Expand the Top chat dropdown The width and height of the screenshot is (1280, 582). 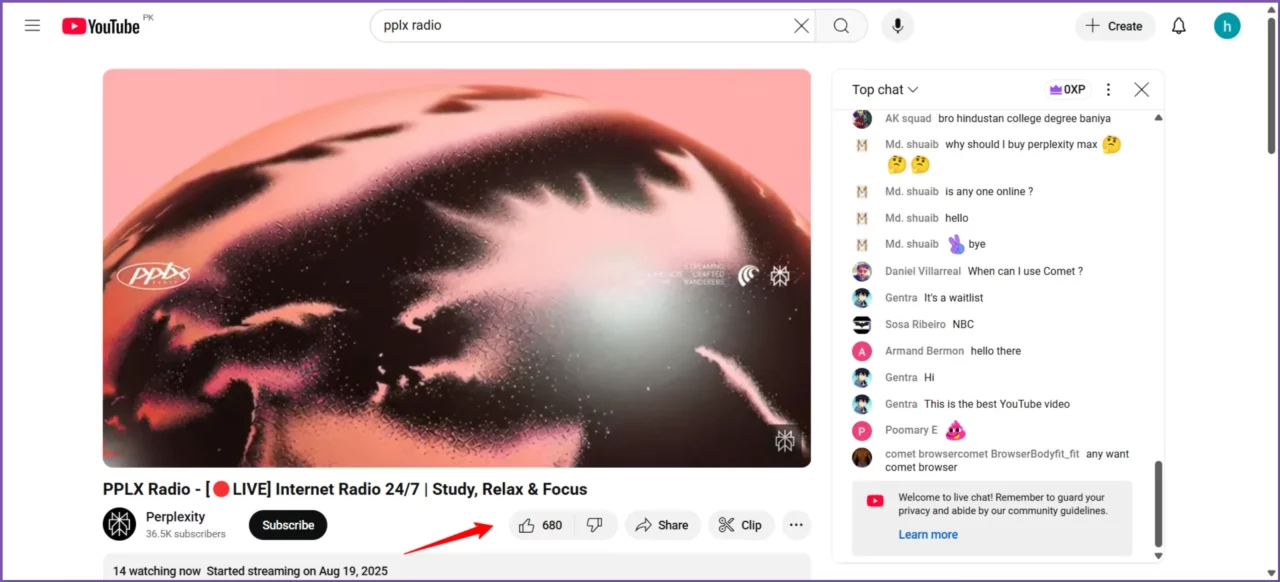[x=885, y=90]
